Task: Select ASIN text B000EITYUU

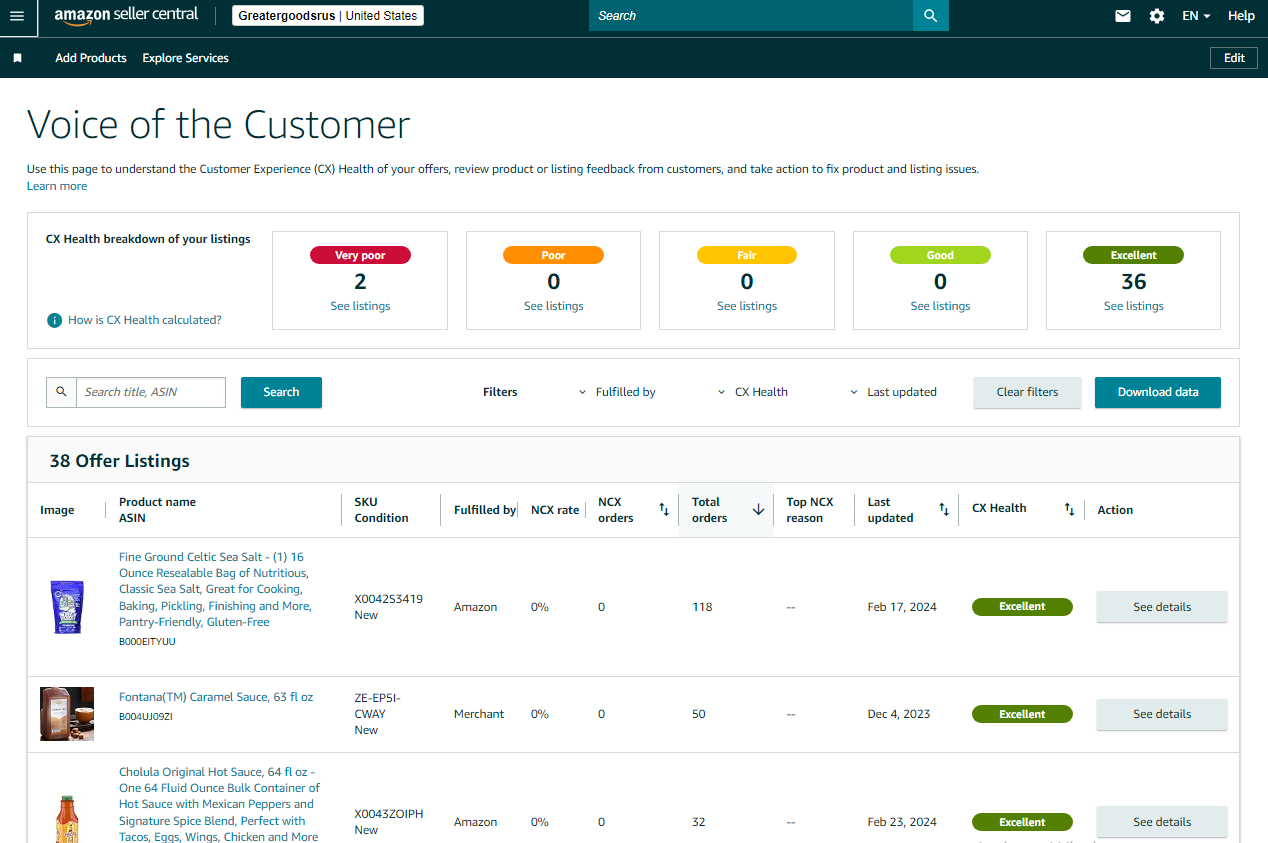Action: pos(147,642)
